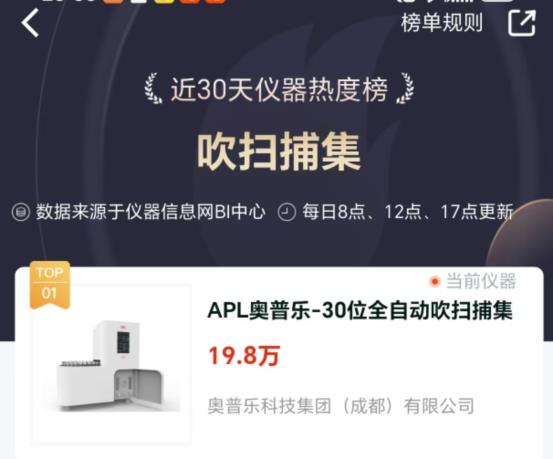Tap the orange dot beside 当前仪器

[x=434, y=282]
